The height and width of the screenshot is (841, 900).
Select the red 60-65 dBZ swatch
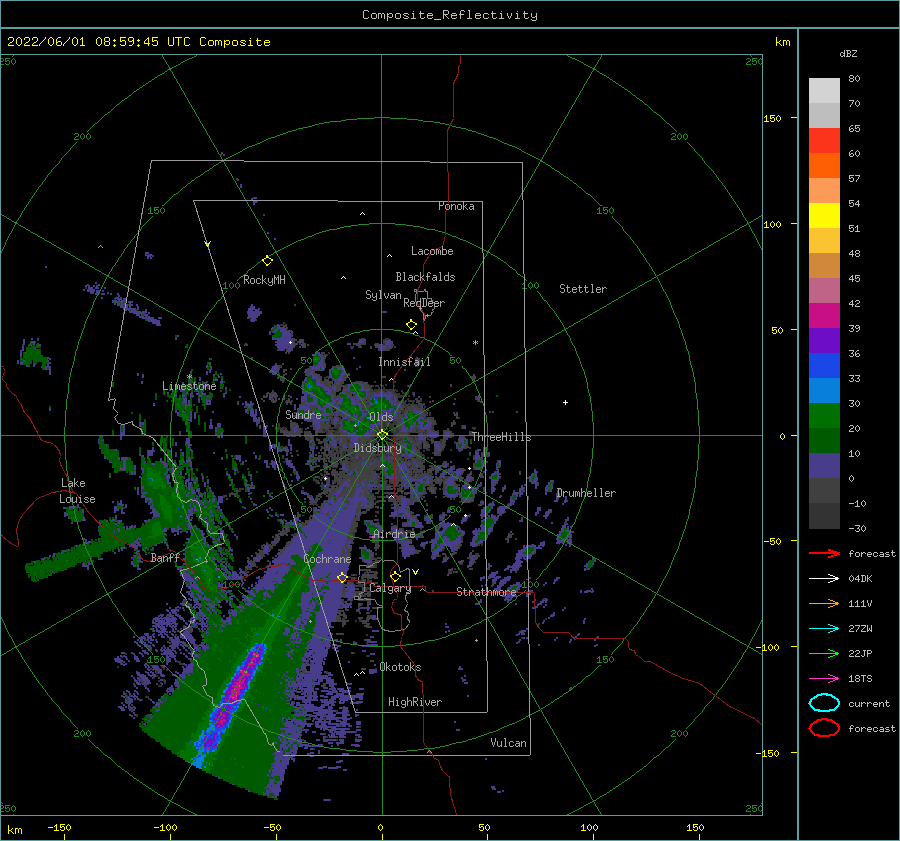[x=824, y=141]
